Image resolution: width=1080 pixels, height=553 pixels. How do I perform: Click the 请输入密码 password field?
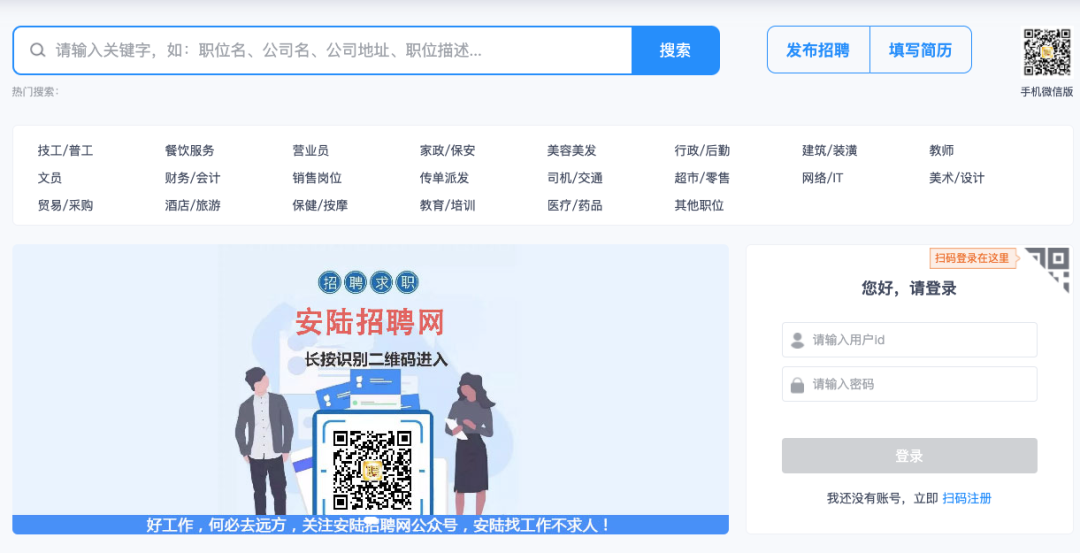(x=920, y=385)
